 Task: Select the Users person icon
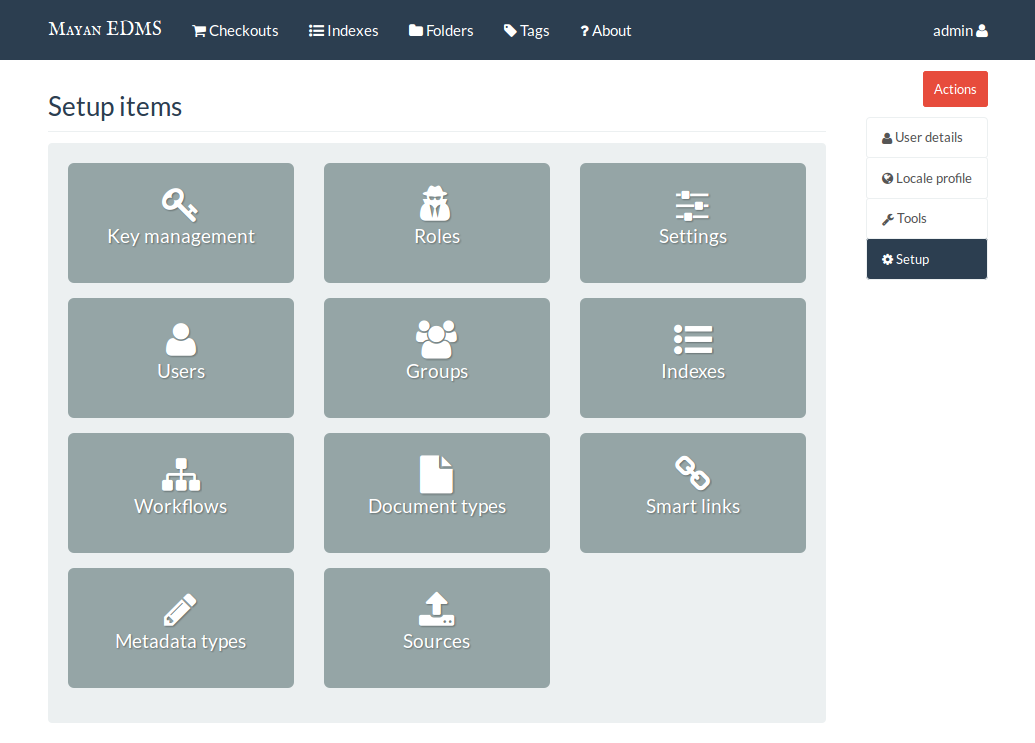(180, 339)
